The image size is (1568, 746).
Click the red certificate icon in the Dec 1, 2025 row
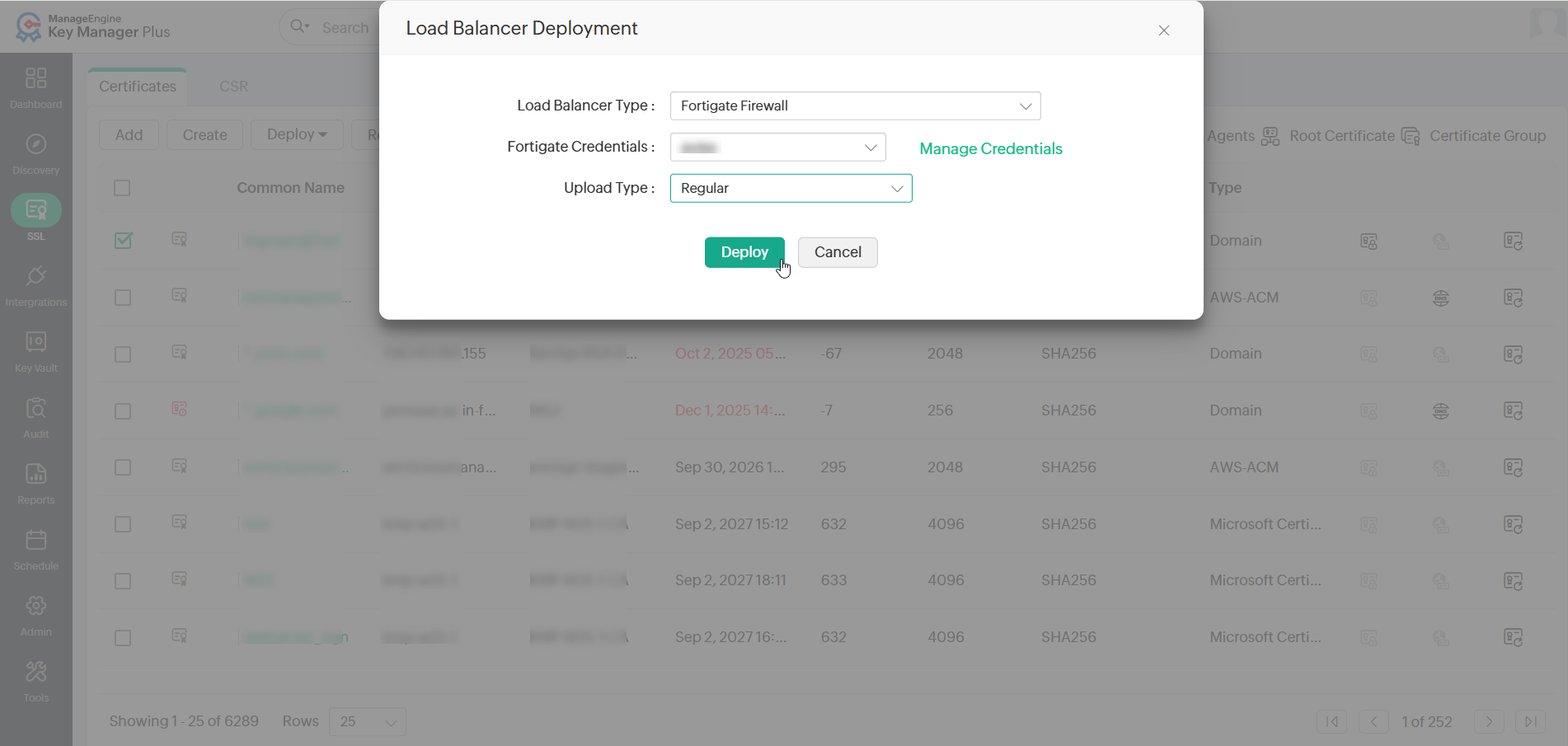pyautogui.click(x=179, y=409)
